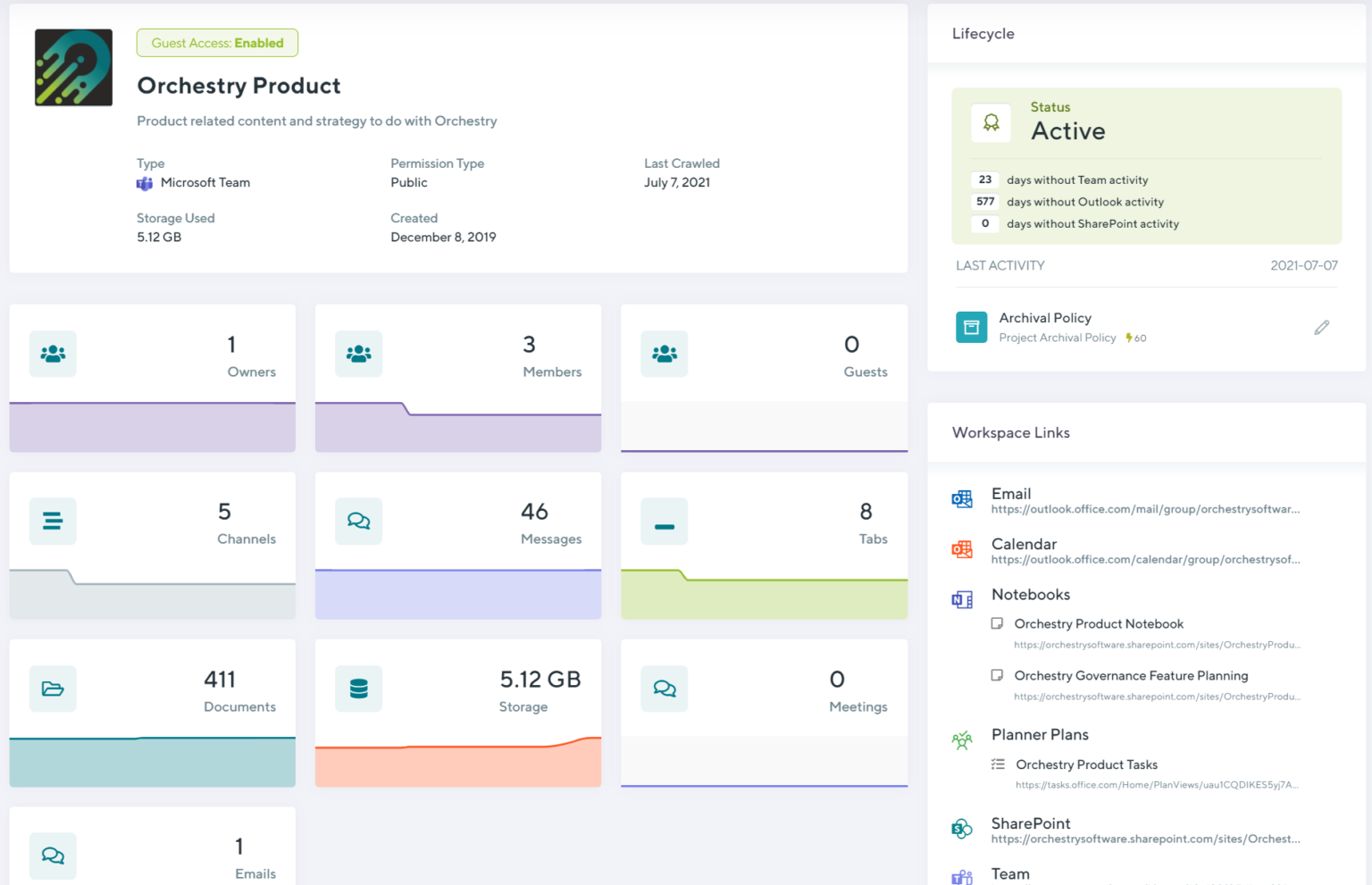Open the Orchestry Product Notebook link

click(1098, 624)
